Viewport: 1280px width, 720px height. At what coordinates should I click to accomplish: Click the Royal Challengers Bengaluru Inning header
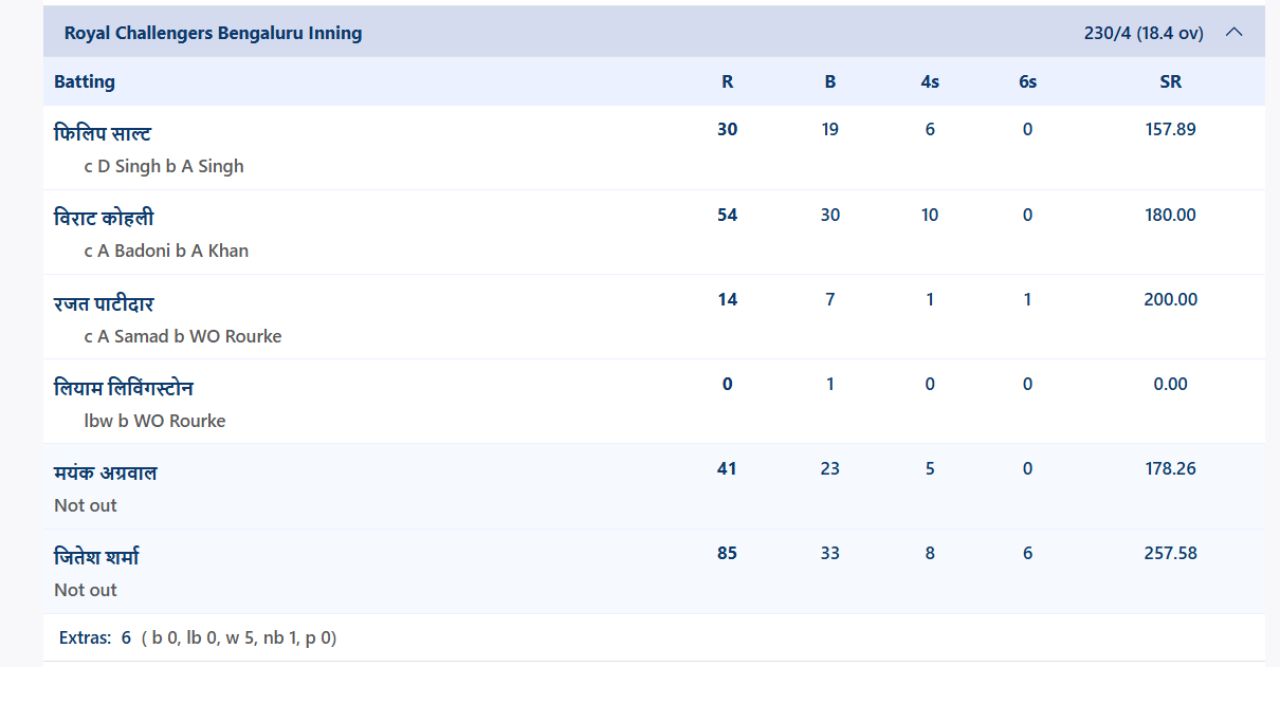coord(654,32)
